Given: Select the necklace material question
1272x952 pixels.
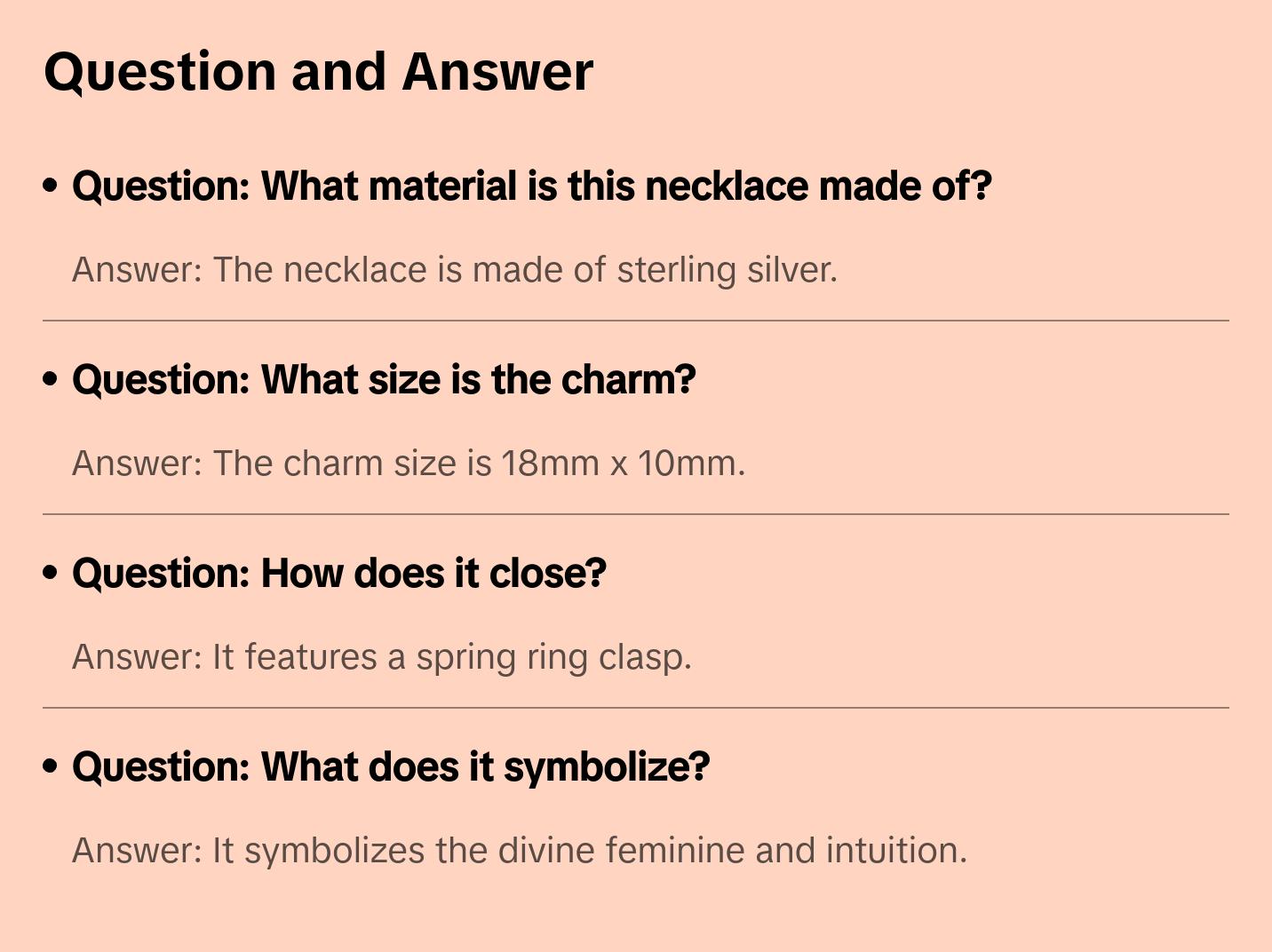Looking at the screenshot, I should pos(531,186).
